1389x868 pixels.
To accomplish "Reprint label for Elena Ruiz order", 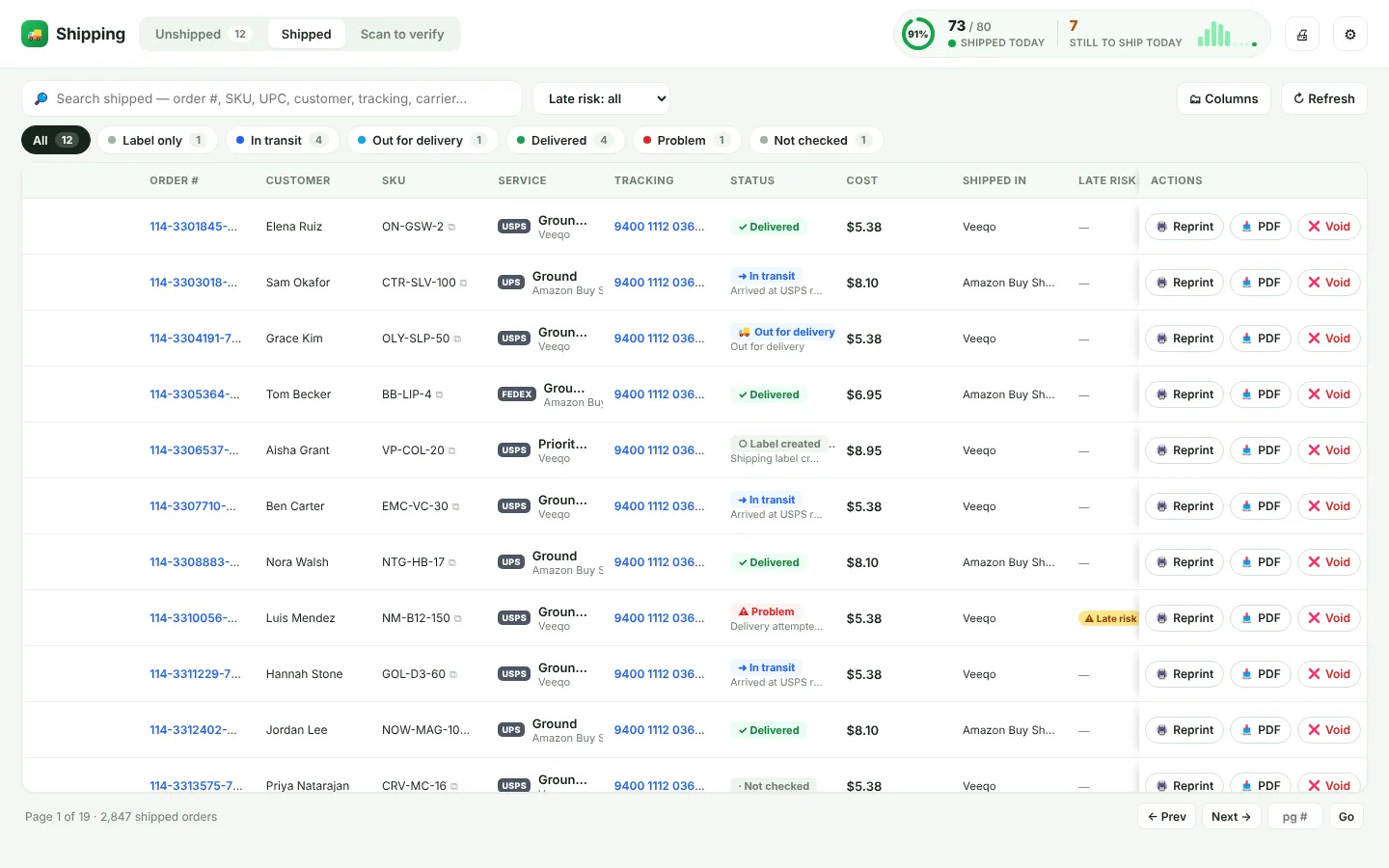I will pyautogui.click(x=1185, y=227).
